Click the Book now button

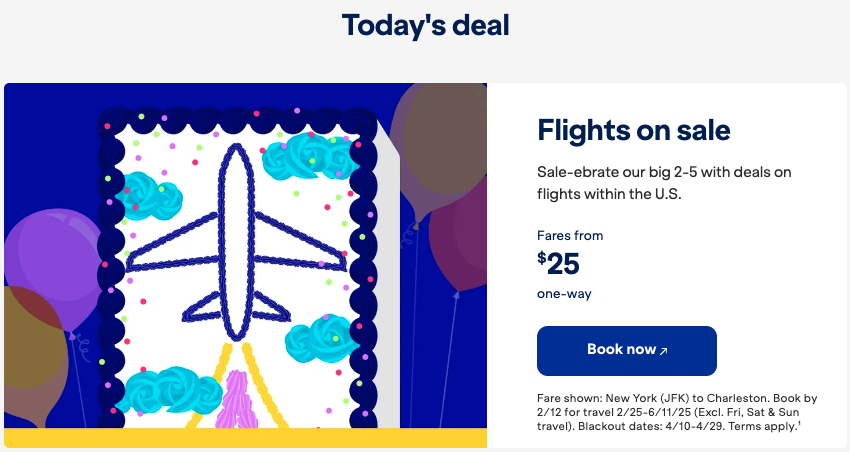[x=627, y=351]
